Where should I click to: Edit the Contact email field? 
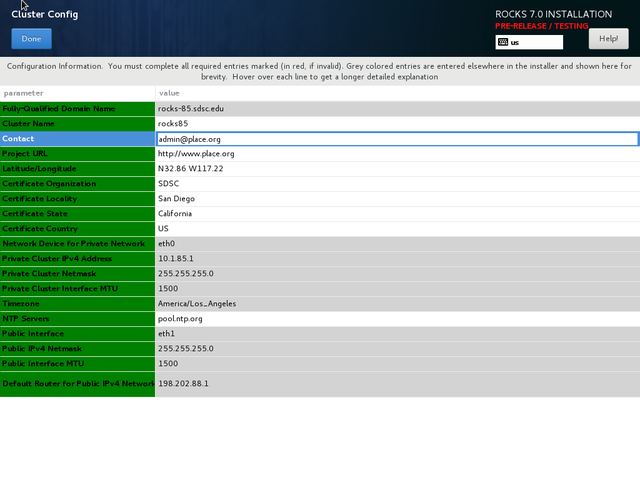coord(396,139)
